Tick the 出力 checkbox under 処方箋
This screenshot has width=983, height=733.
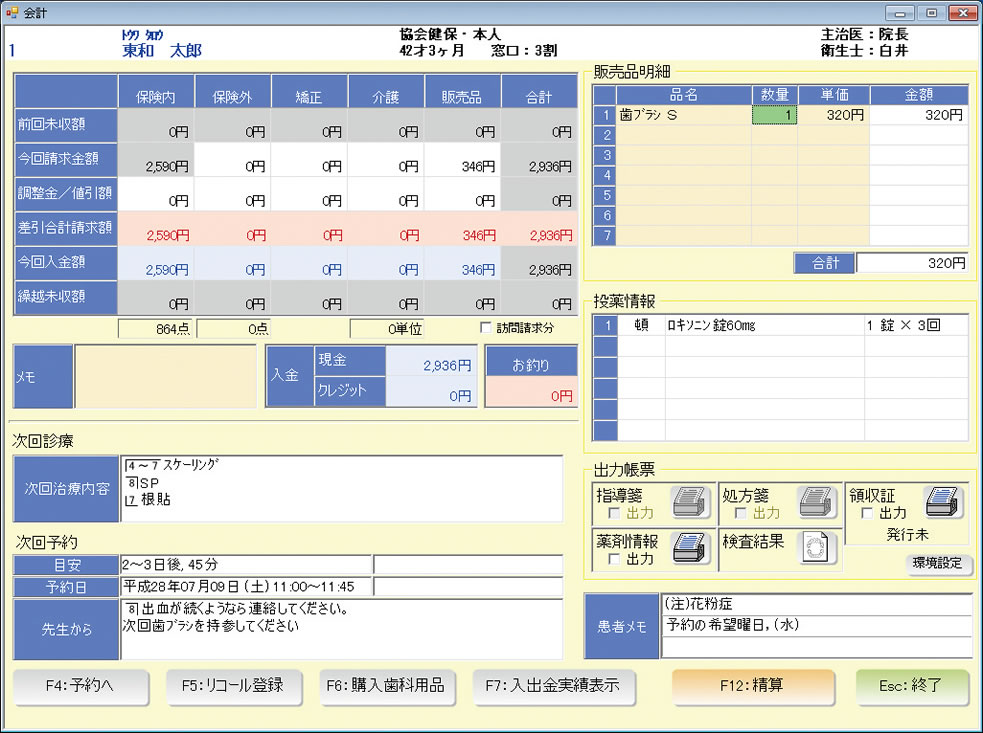tap(741, 513)
